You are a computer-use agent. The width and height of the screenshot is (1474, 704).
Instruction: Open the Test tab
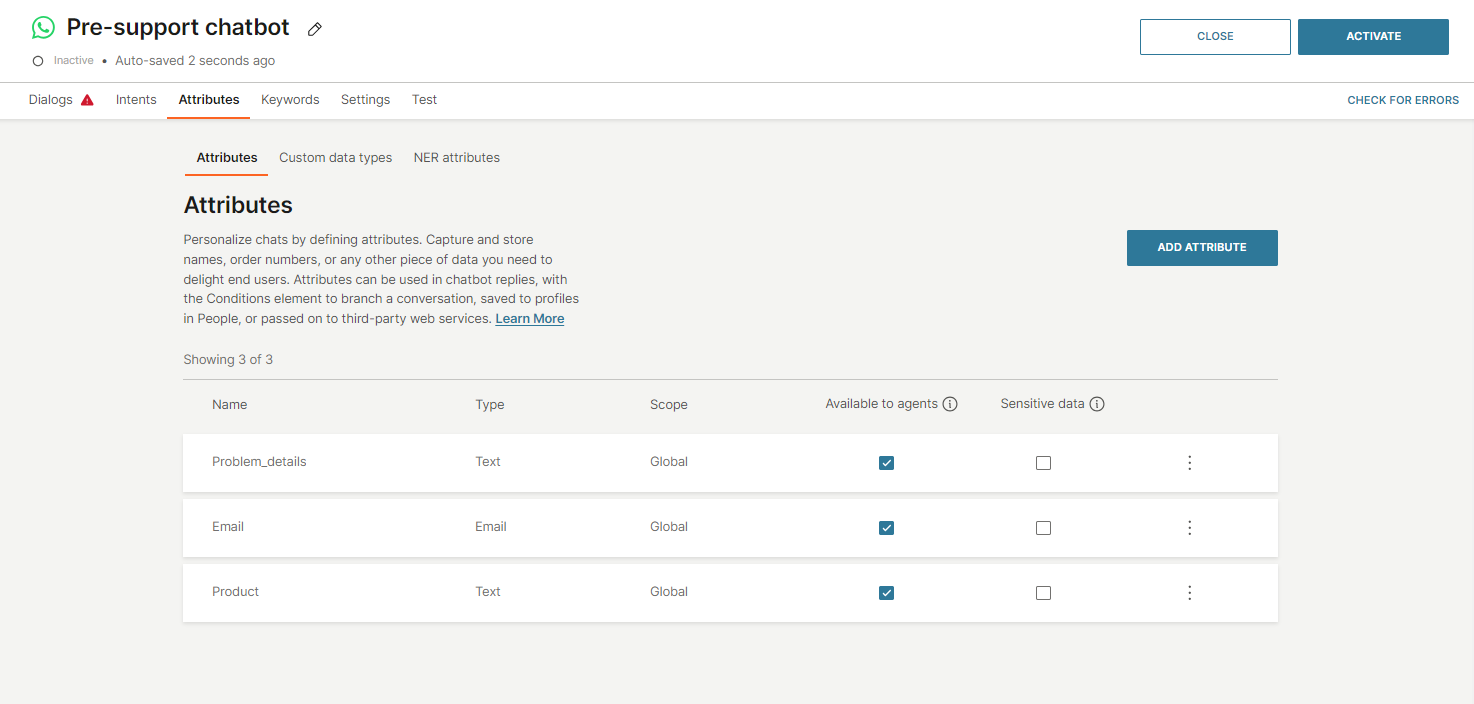coord(424,99)
